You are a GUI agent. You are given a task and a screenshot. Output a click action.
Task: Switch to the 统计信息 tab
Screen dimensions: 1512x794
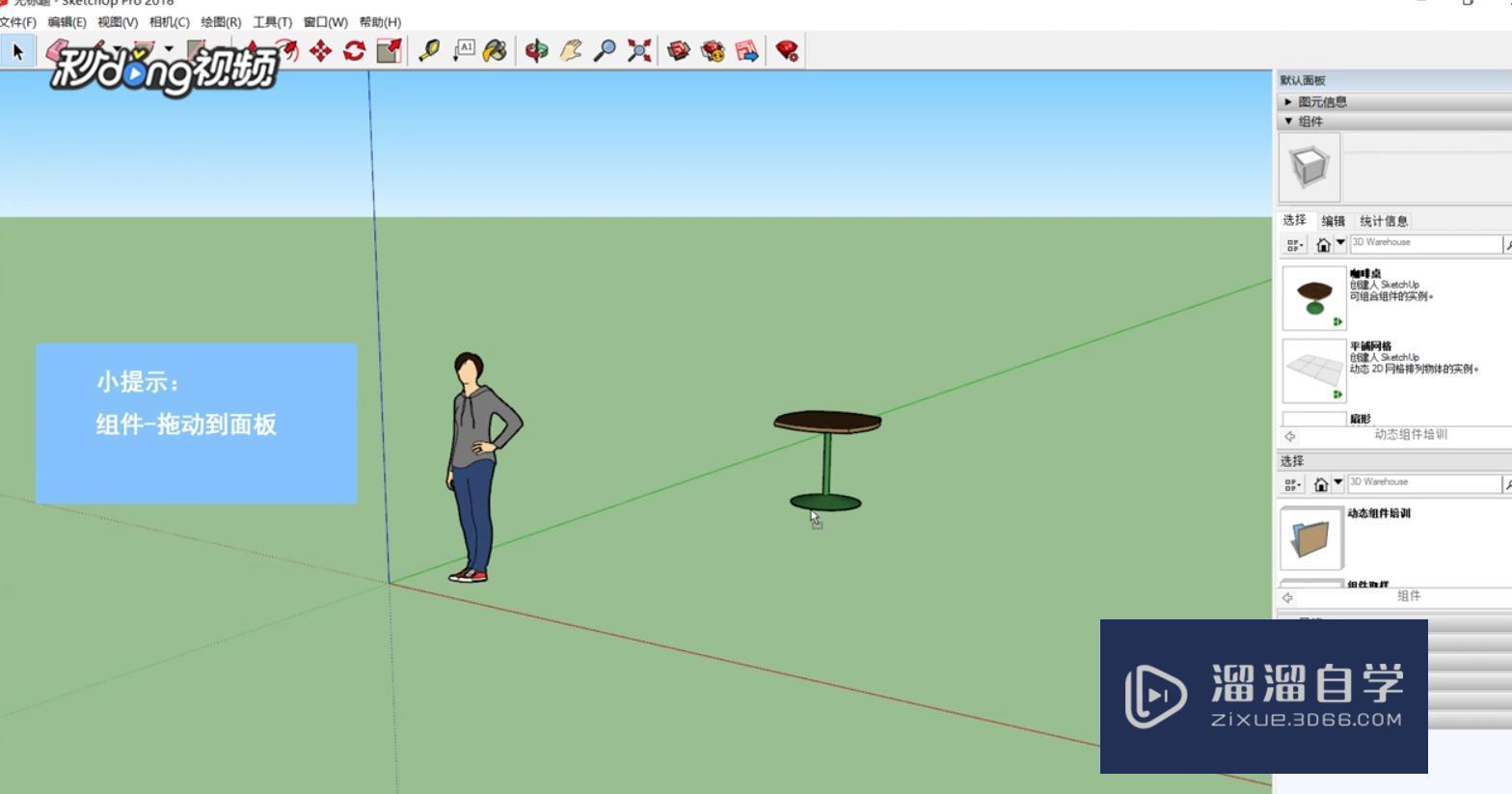pos(1384,221)
